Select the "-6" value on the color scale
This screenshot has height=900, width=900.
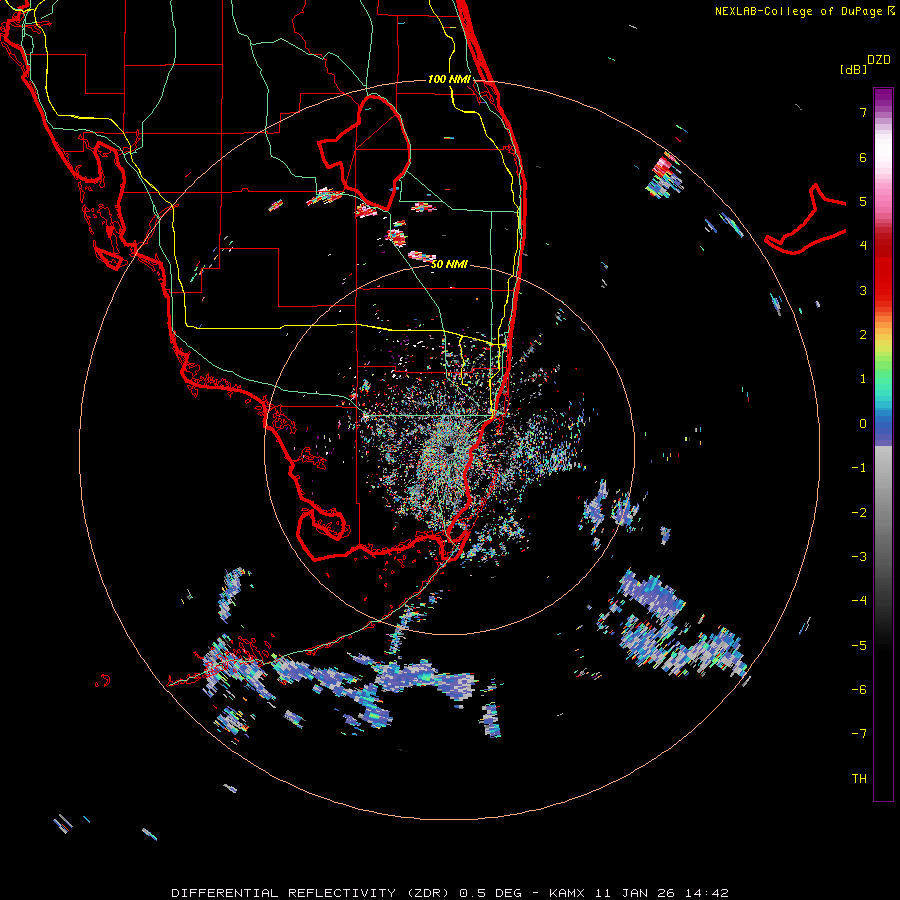859,690
